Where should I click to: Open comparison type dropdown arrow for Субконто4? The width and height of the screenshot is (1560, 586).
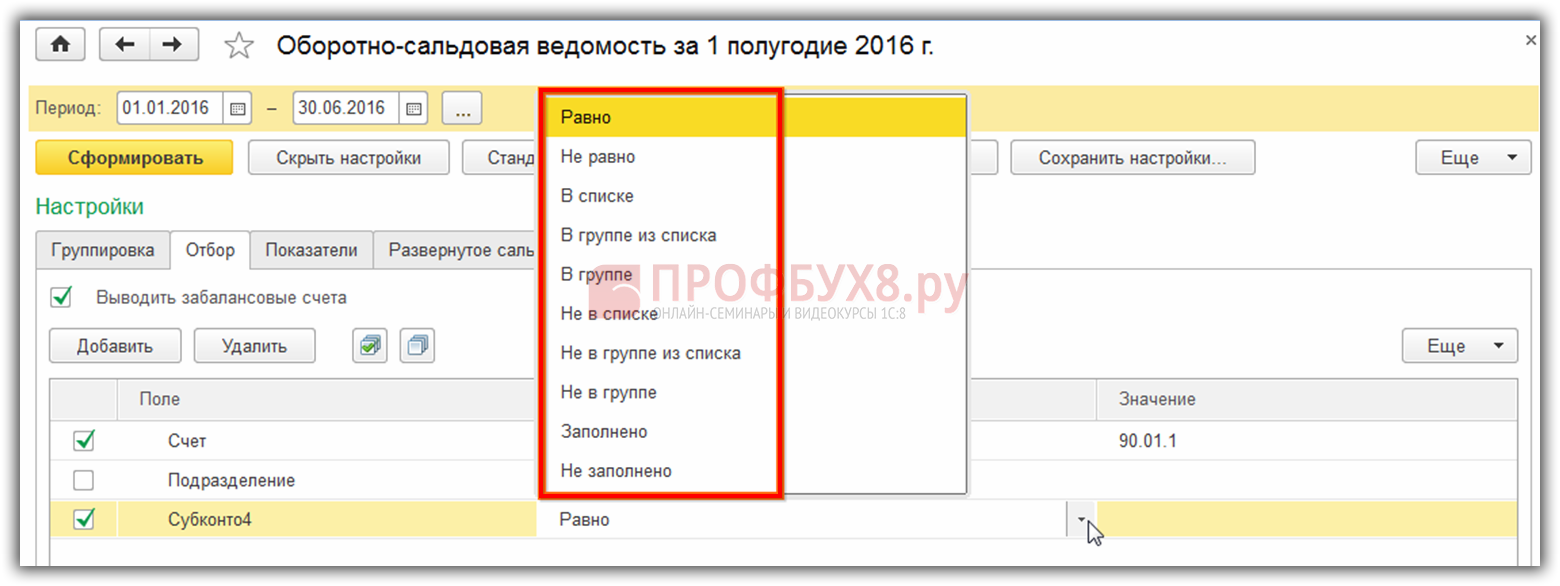coord(1081,520)
